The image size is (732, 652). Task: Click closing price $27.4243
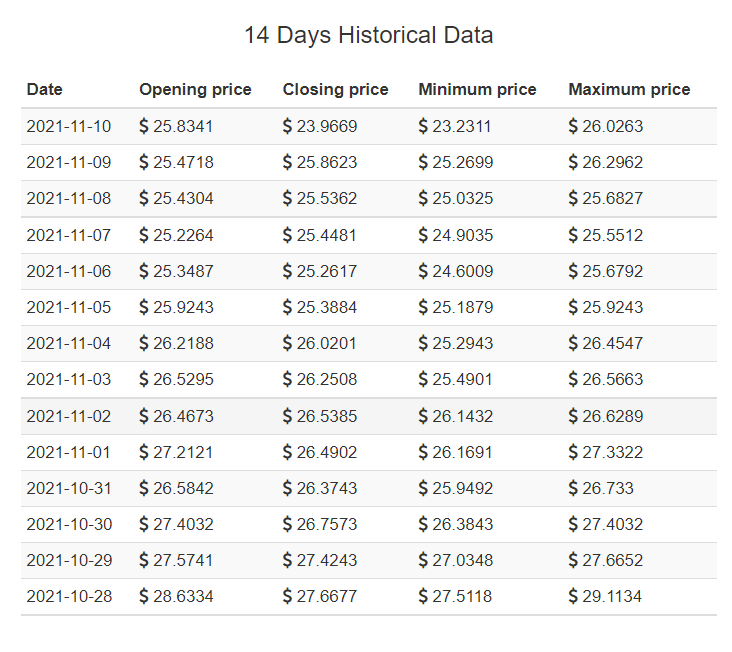(320, 561)
